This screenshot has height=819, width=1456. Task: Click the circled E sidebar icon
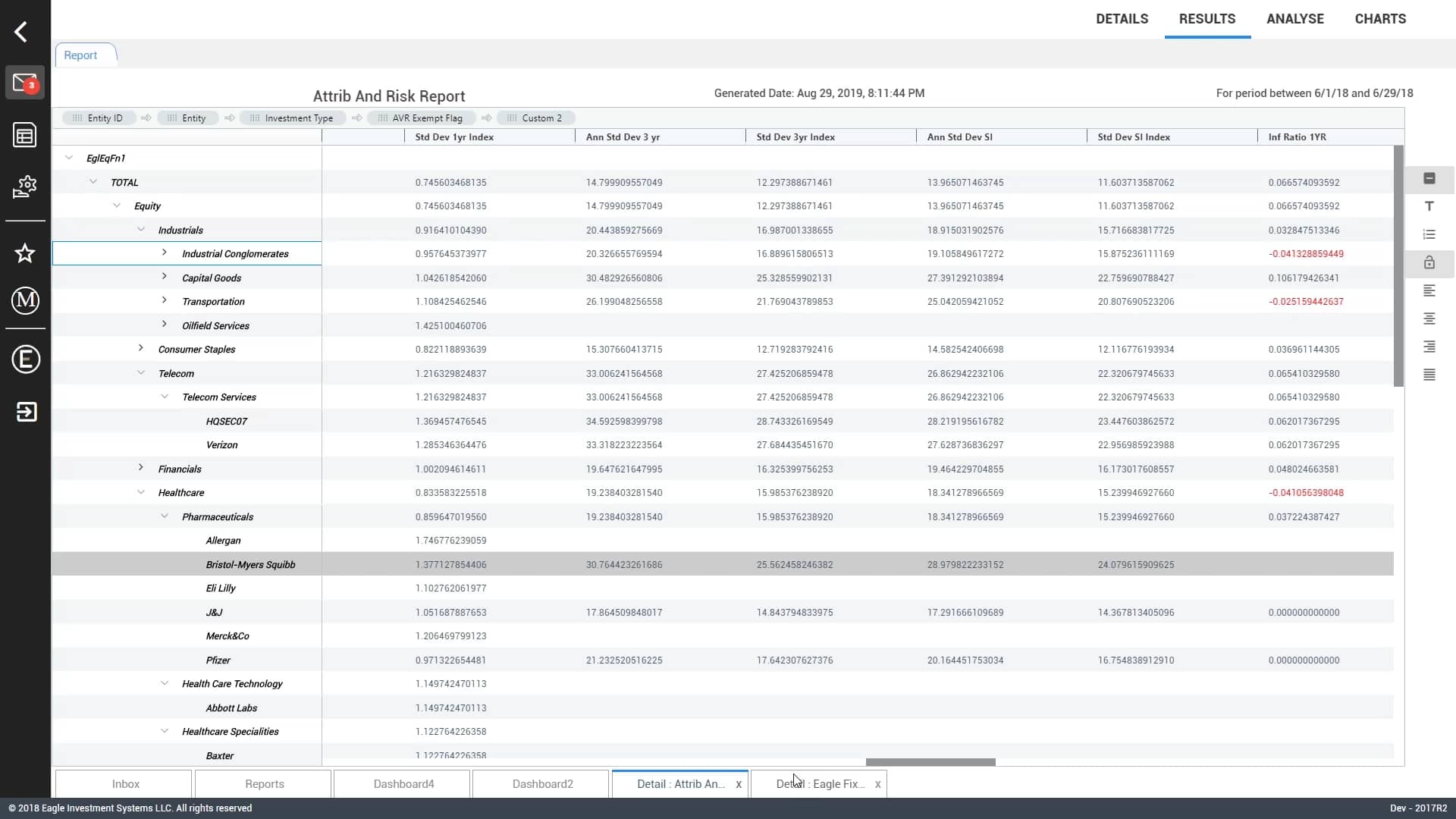(x=25, y=359)
